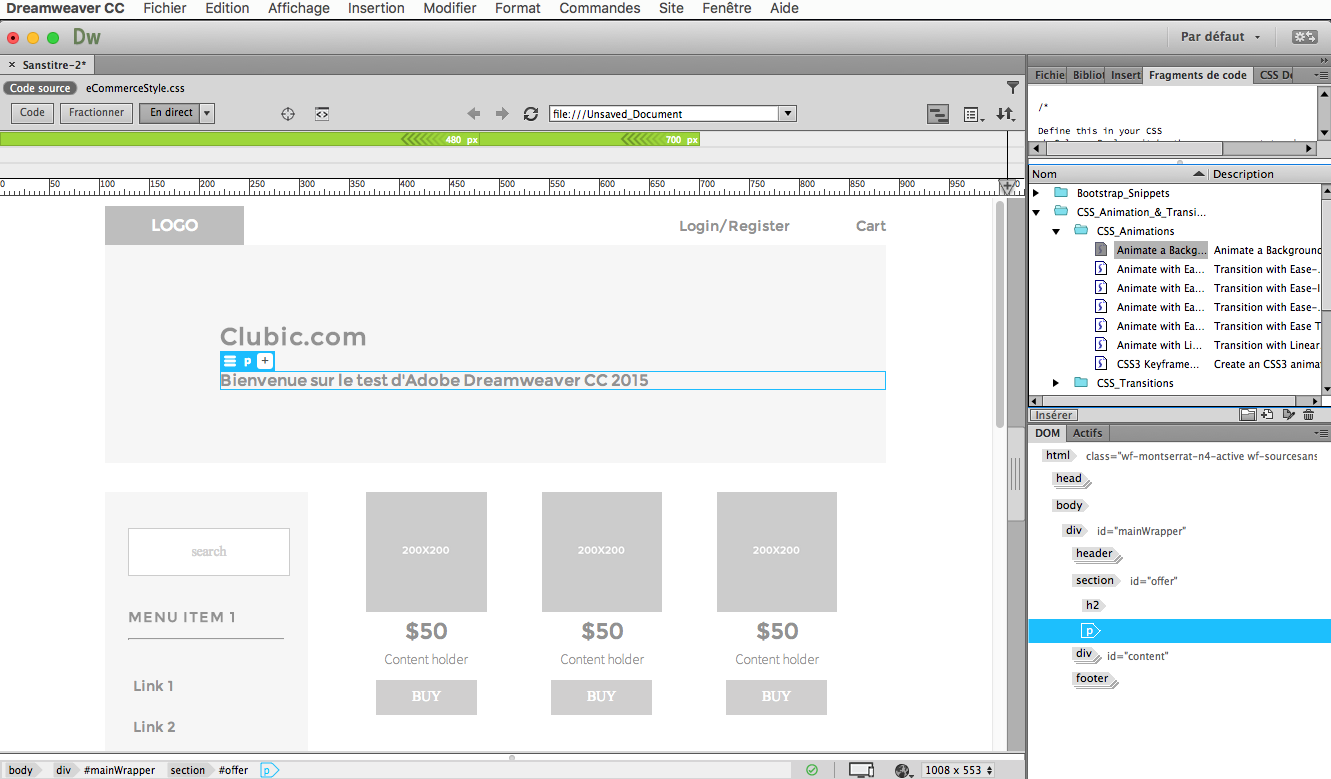The image size is (1331, 779).
Task: Click the new snippet folder icon
Action: (x=1247, y=415)
